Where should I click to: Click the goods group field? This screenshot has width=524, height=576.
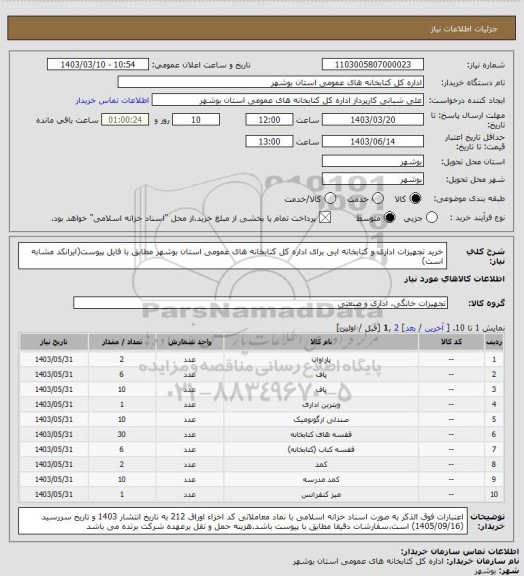[x=260, y=303]
